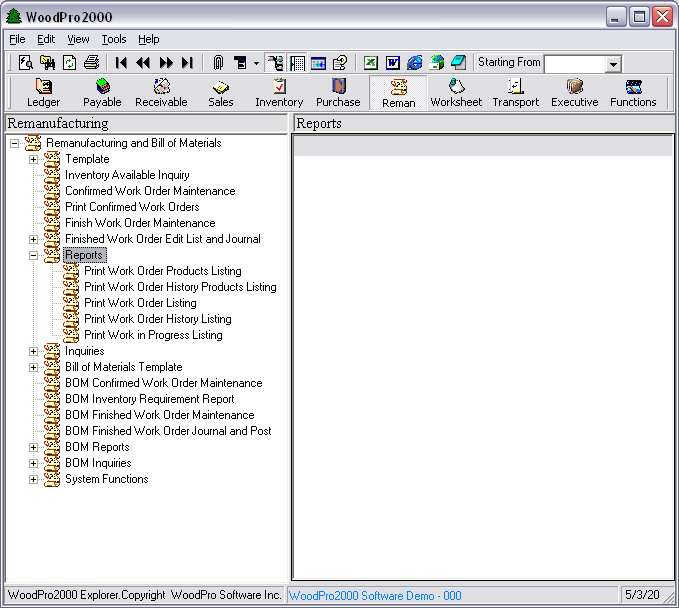The height and width of the screenshot is (608, 679).
Task: Select BOM Inventory Requirement Report
Action: click(x=149, y=399)
